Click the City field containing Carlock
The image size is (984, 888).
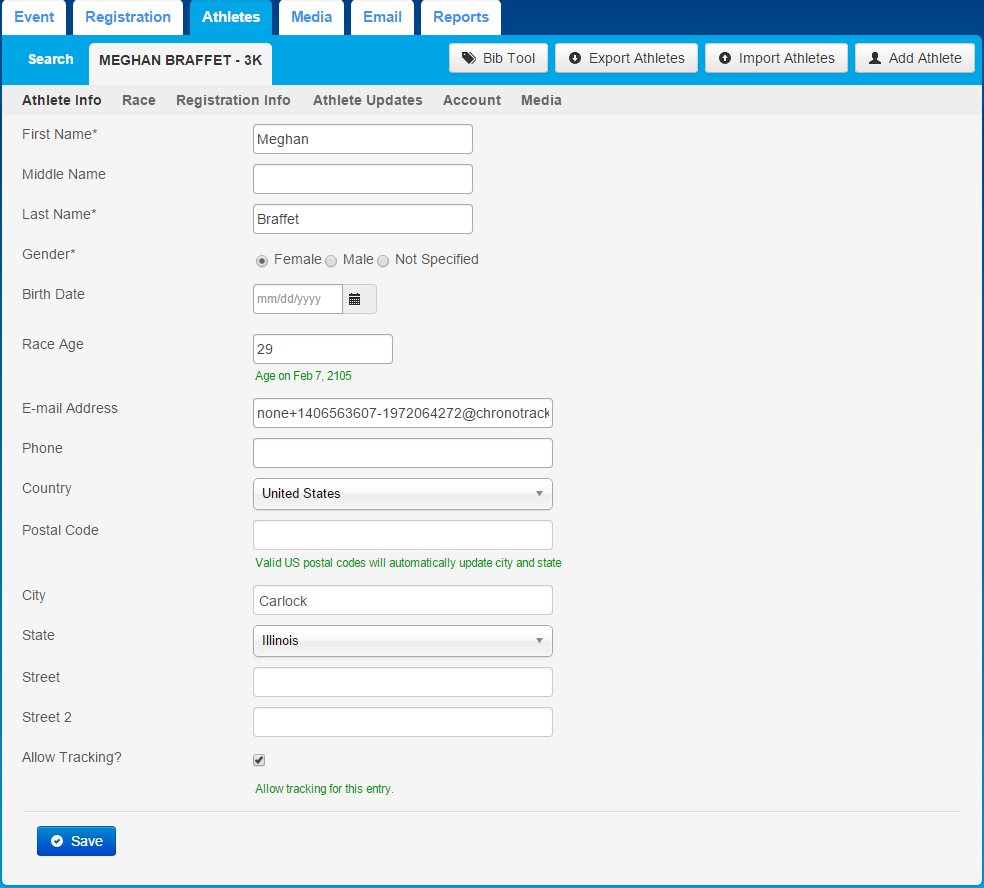(403, 601)
